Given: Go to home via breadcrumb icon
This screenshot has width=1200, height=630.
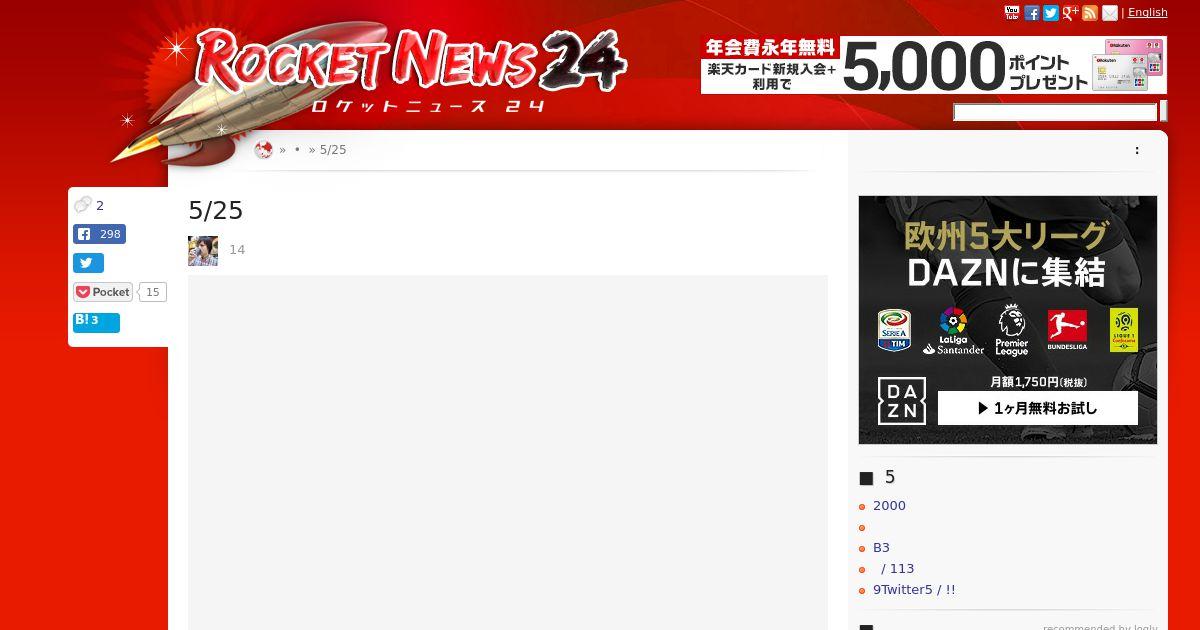Looking at the screenshot, I should (264, 150).
